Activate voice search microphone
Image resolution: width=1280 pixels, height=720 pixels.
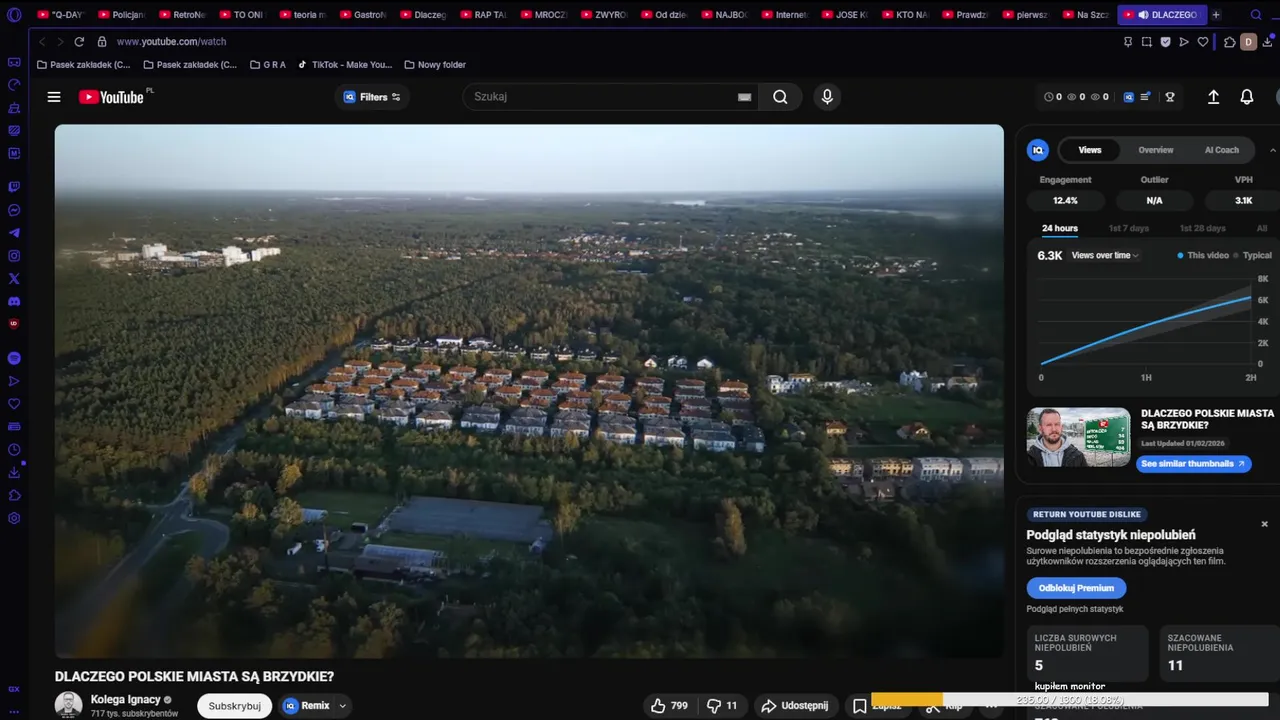pos(826,97)
